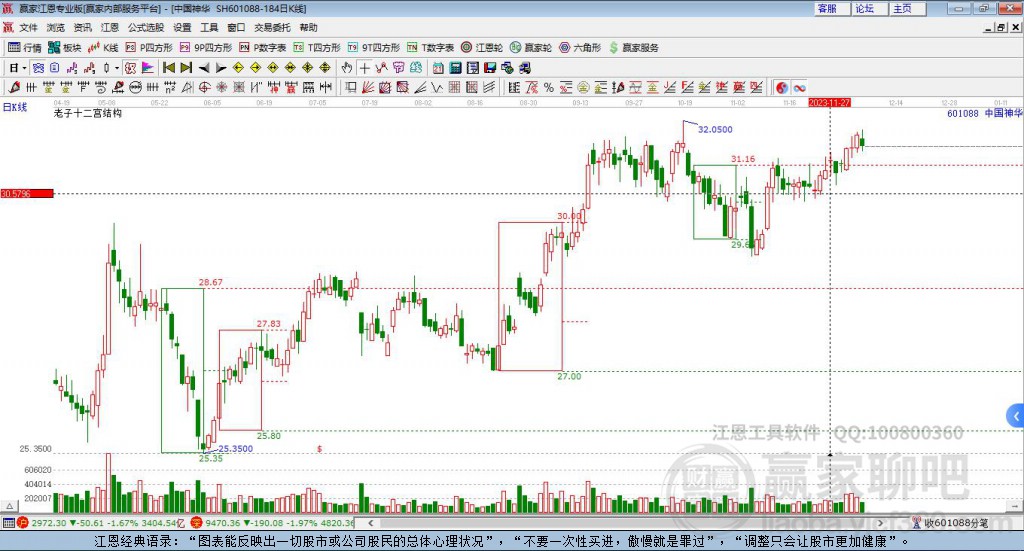The height and width of the screenshot is (551, 1024).
Task: Select the triangle ruler angle tool
Action: click(x=187, y=87)
